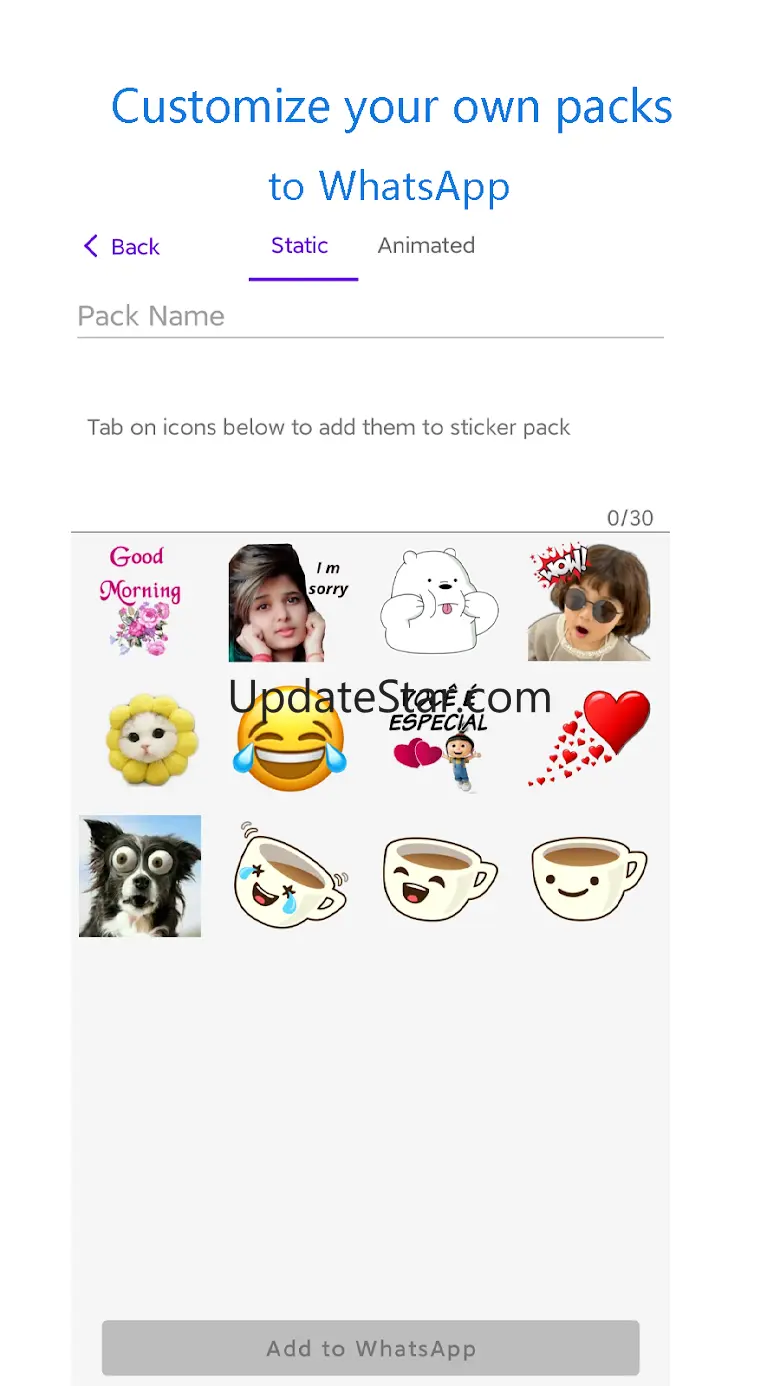Select the laughing crying emoji sticker
Viewport: 780px width, 1386px height.
point(289,739)
